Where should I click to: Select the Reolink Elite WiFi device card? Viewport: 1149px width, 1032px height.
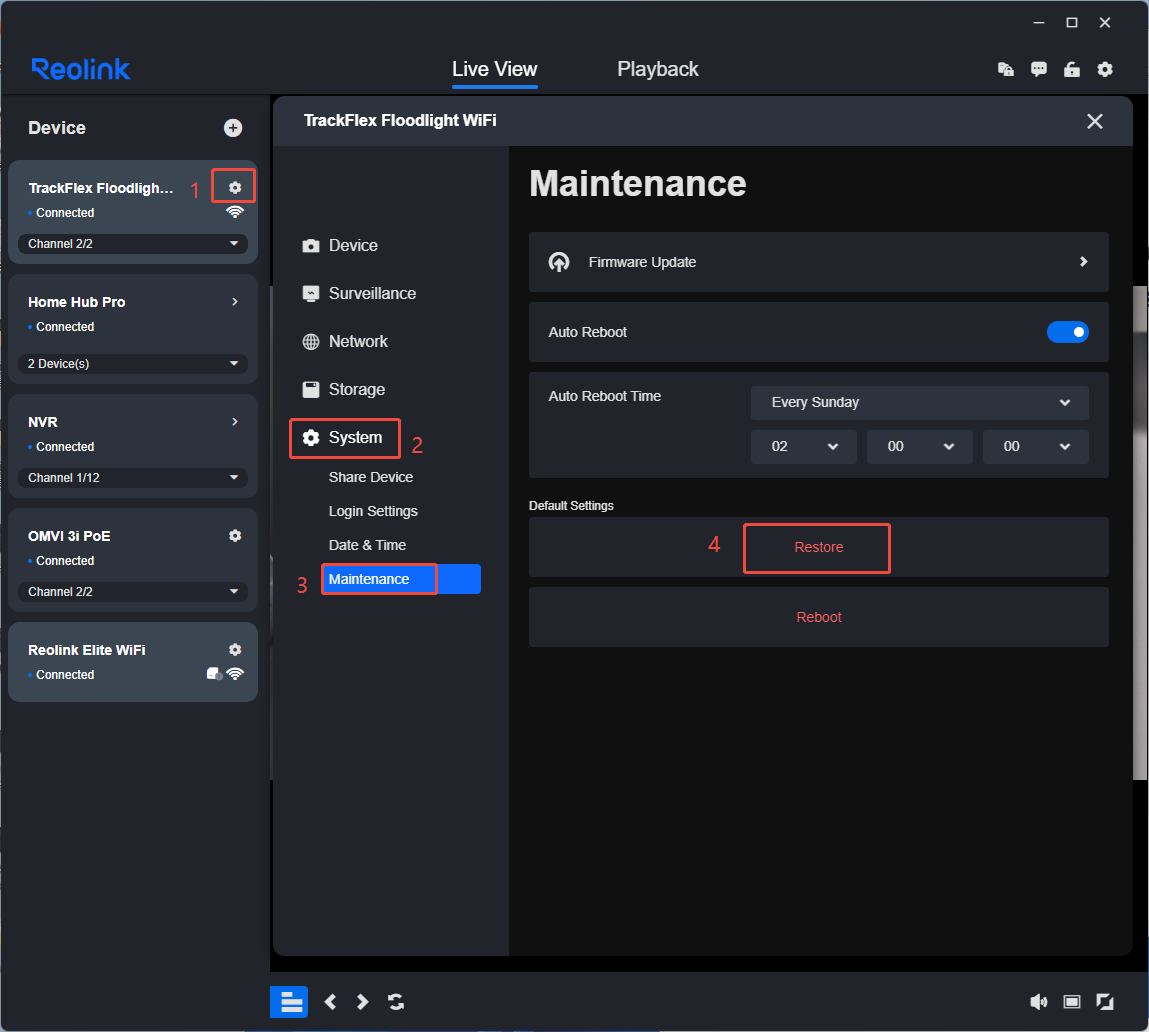tap(133, 662)
